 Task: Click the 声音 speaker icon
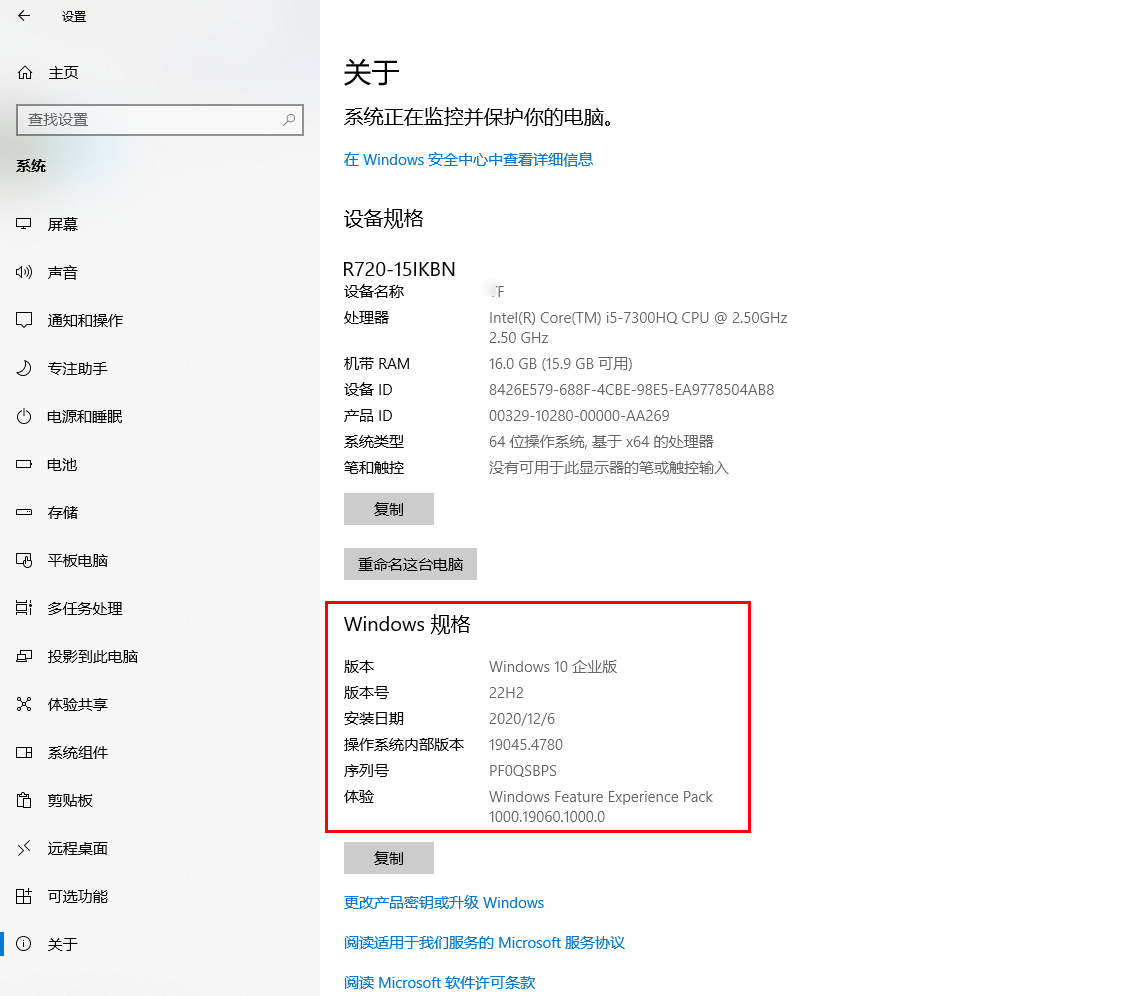(x=24, y=272)
